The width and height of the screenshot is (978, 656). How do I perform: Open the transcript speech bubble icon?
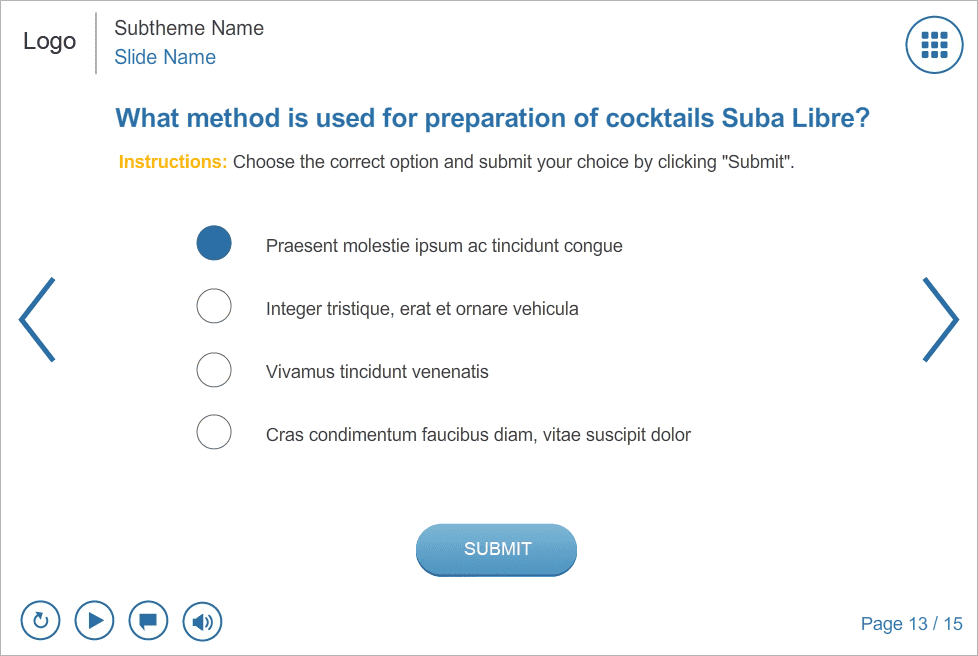tap(148, 620)
